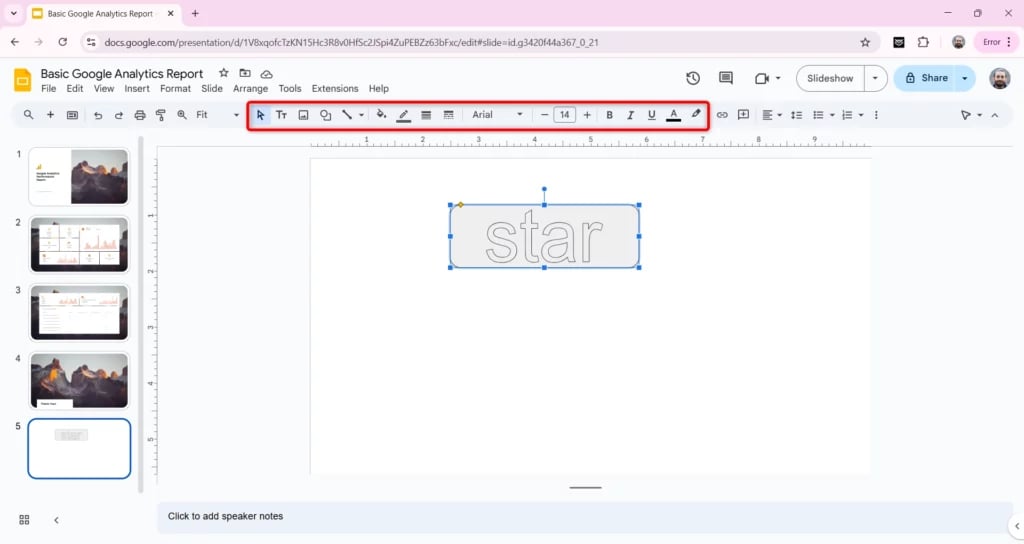The width and height of the screenshot is (1024, 544).
Task: Toggle bold formatting
Action: click(x=609, y=115)
